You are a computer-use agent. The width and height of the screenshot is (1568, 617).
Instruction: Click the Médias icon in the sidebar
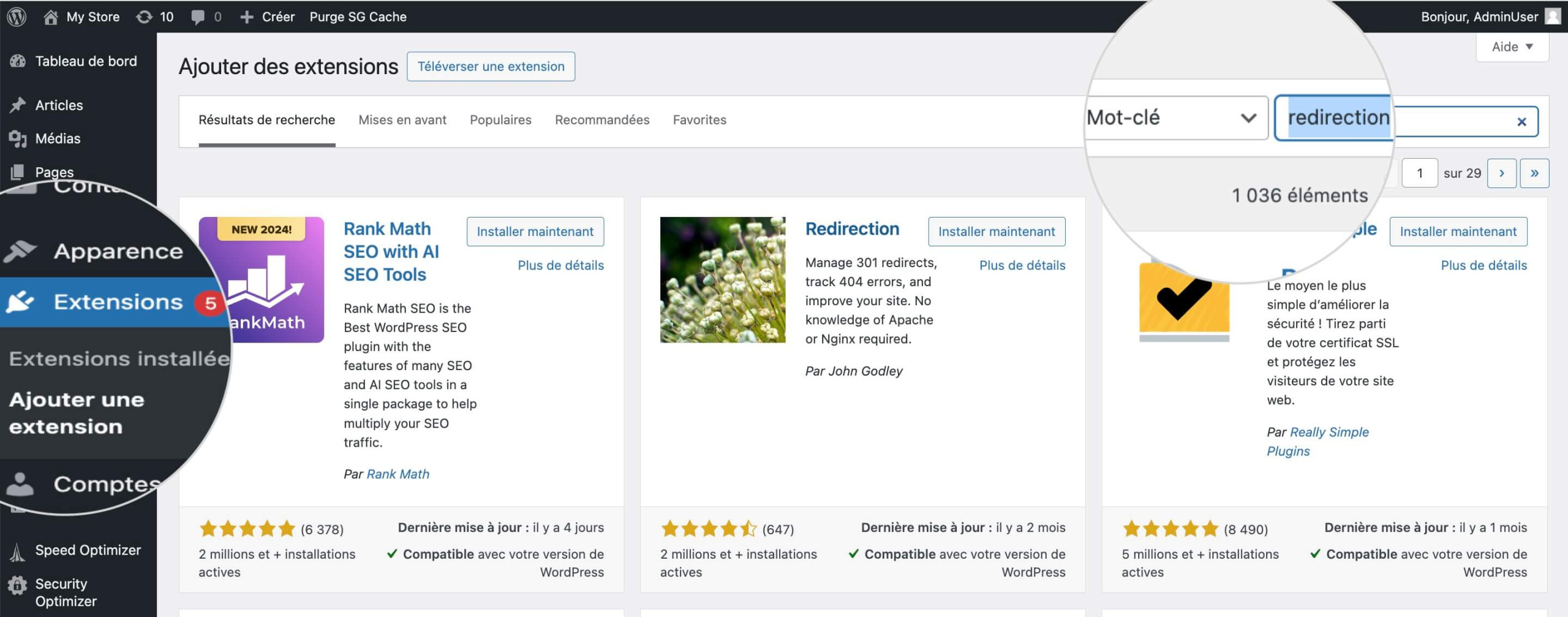coord(18,138)
